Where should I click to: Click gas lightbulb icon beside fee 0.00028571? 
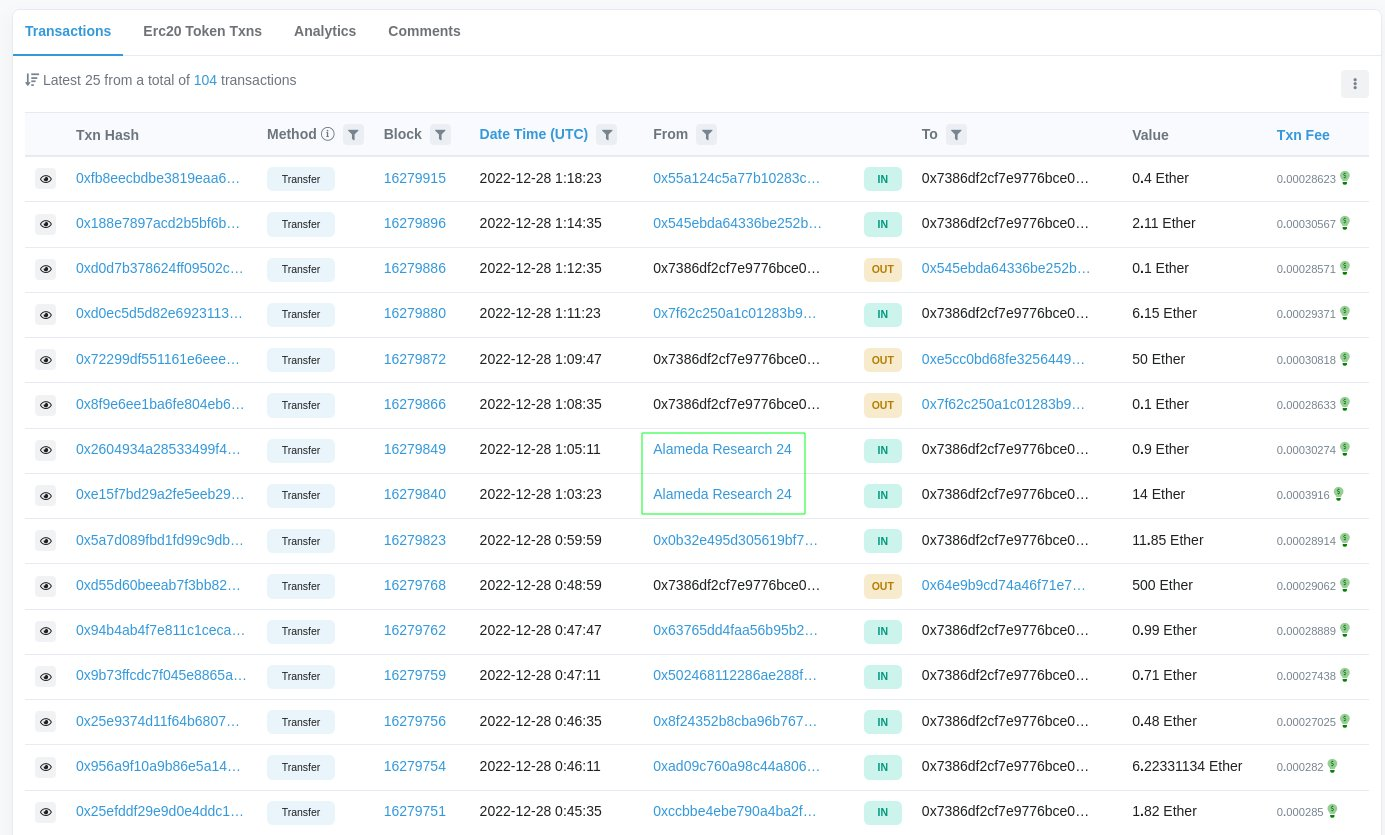[x=1345, y=268]
